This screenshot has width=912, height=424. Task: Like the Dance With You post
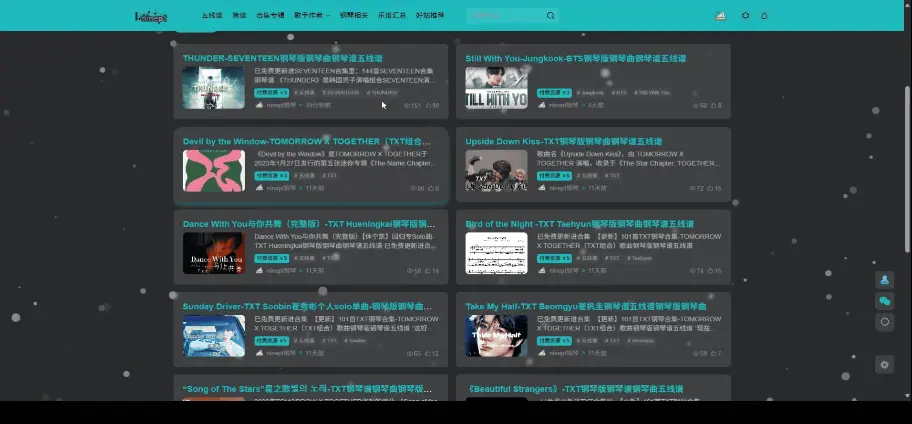[x=432, y=271]
